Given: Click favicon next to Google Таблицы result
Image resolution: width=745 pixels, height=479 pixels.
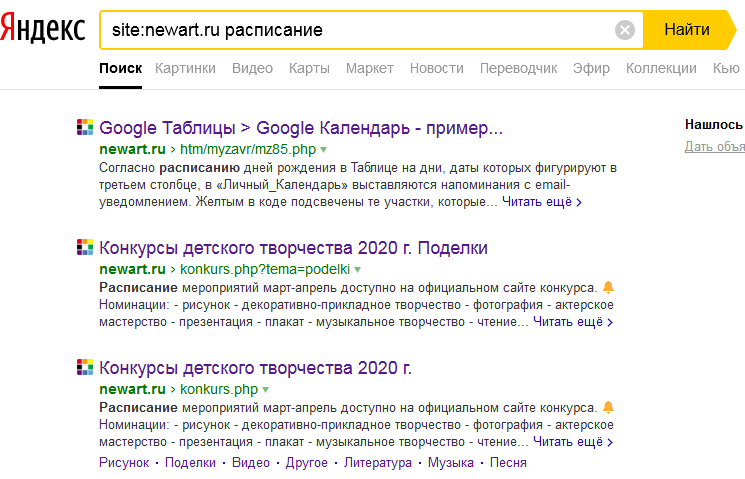Looking at the screenshot, I should click(85, 127).
